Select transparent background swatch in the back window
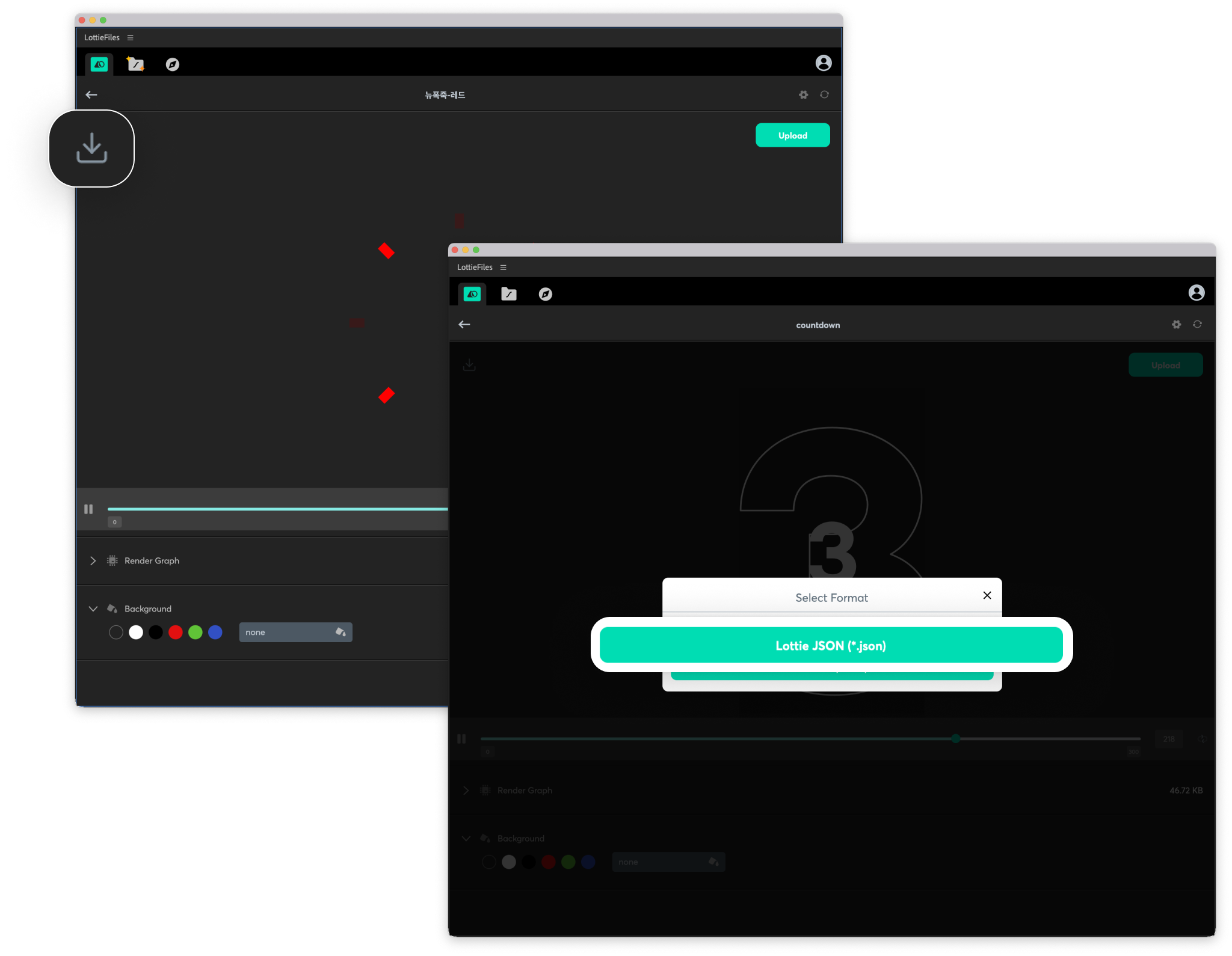 116,633
